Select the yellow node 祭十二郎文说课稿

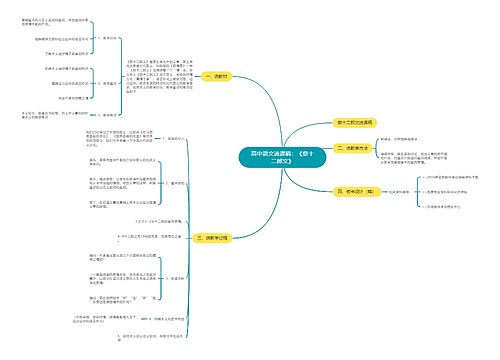pyautogui.click(x=355, y=123)
